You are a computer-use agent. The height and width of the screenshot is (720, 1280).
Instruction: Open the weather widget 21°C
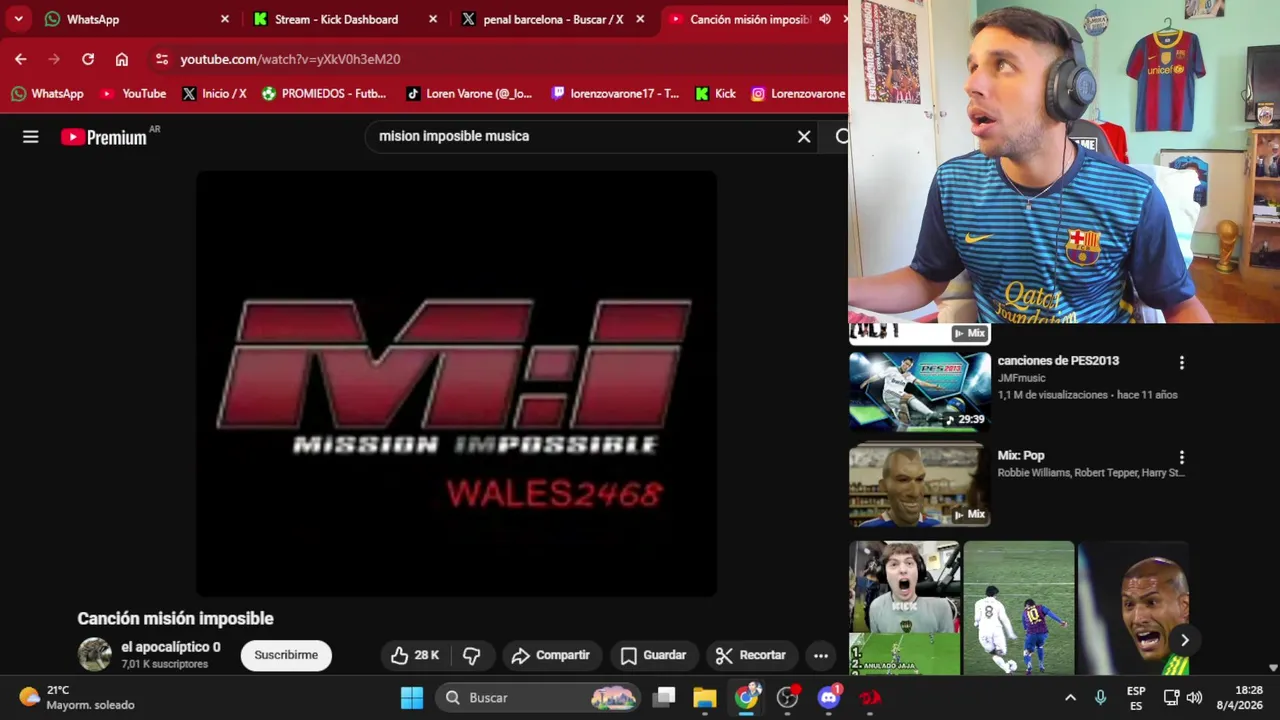click(x=78, y=697)
